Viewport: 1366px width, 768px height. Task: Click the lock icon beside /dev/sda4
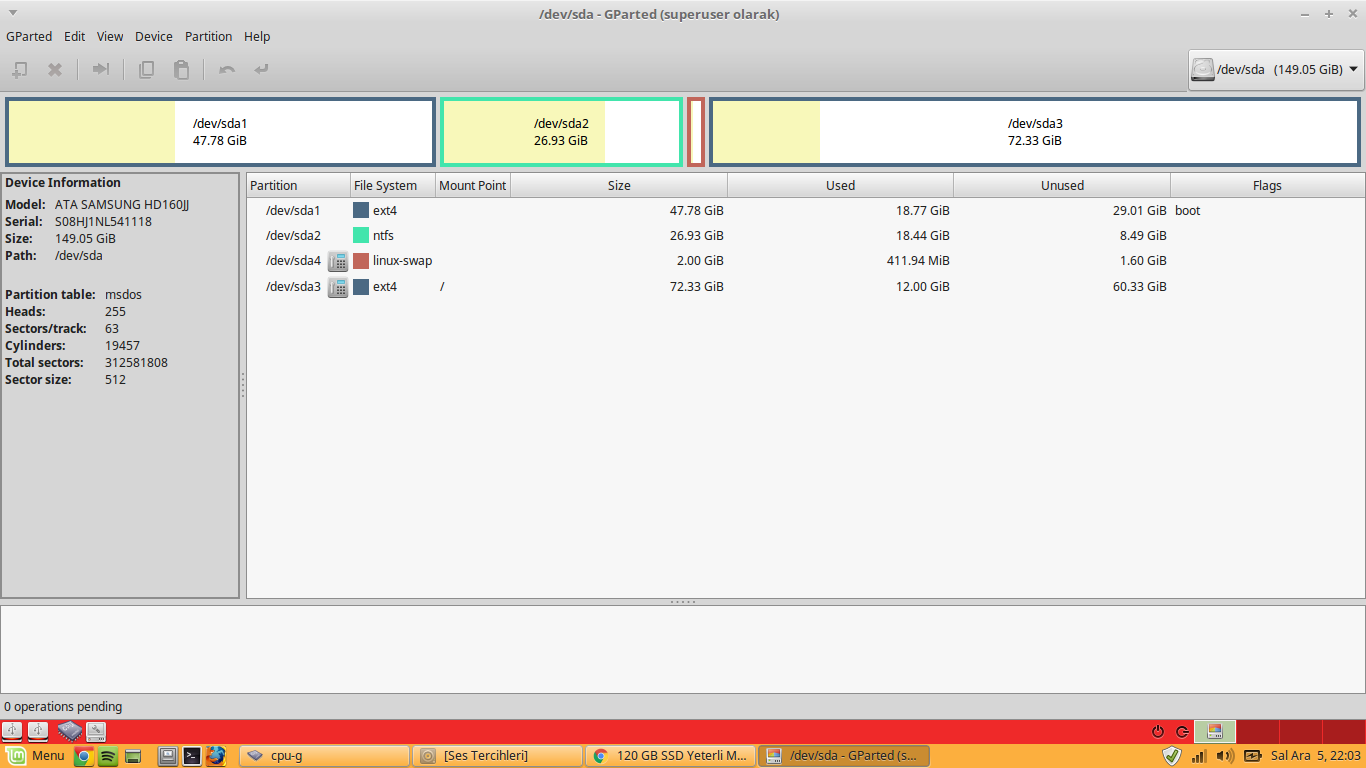tap(338, 261)
